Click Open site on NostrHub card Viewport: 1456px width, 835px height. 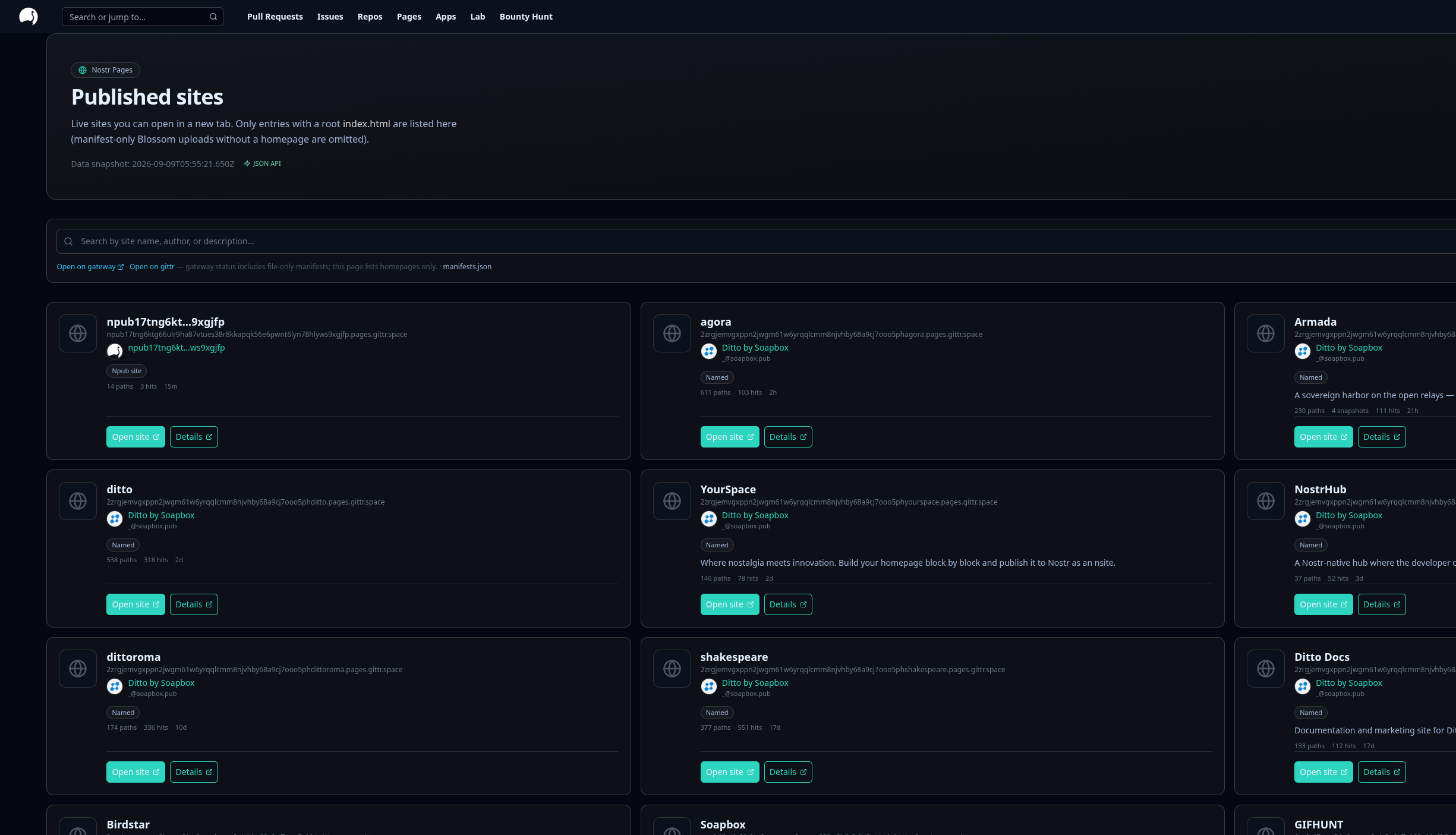1323,604
